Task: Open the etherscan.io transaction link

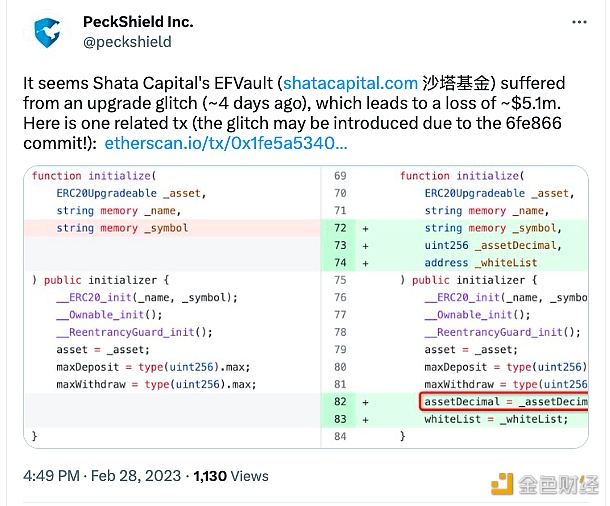Action: tap(226, 143)
